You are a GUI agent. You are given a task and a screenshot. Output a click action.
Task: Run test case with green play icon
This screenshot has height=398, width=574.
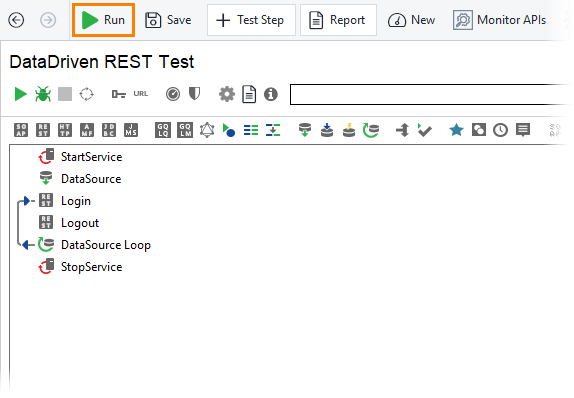pyautogui.click(x=20, y=94)
